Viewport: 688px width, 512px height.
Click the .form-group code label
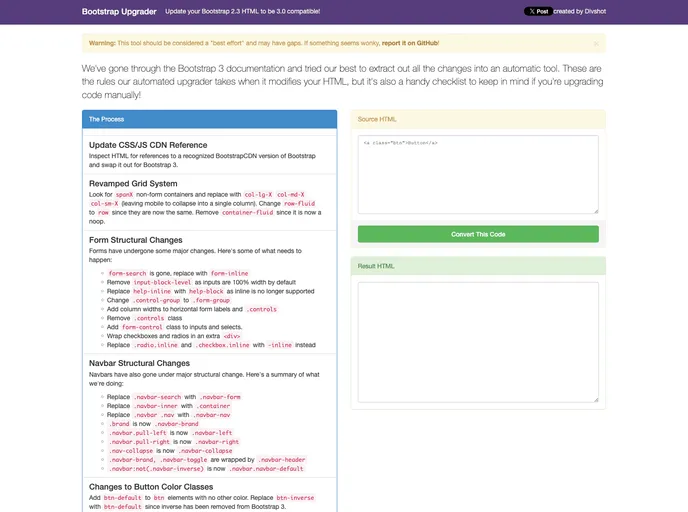[x=211, y=301]
